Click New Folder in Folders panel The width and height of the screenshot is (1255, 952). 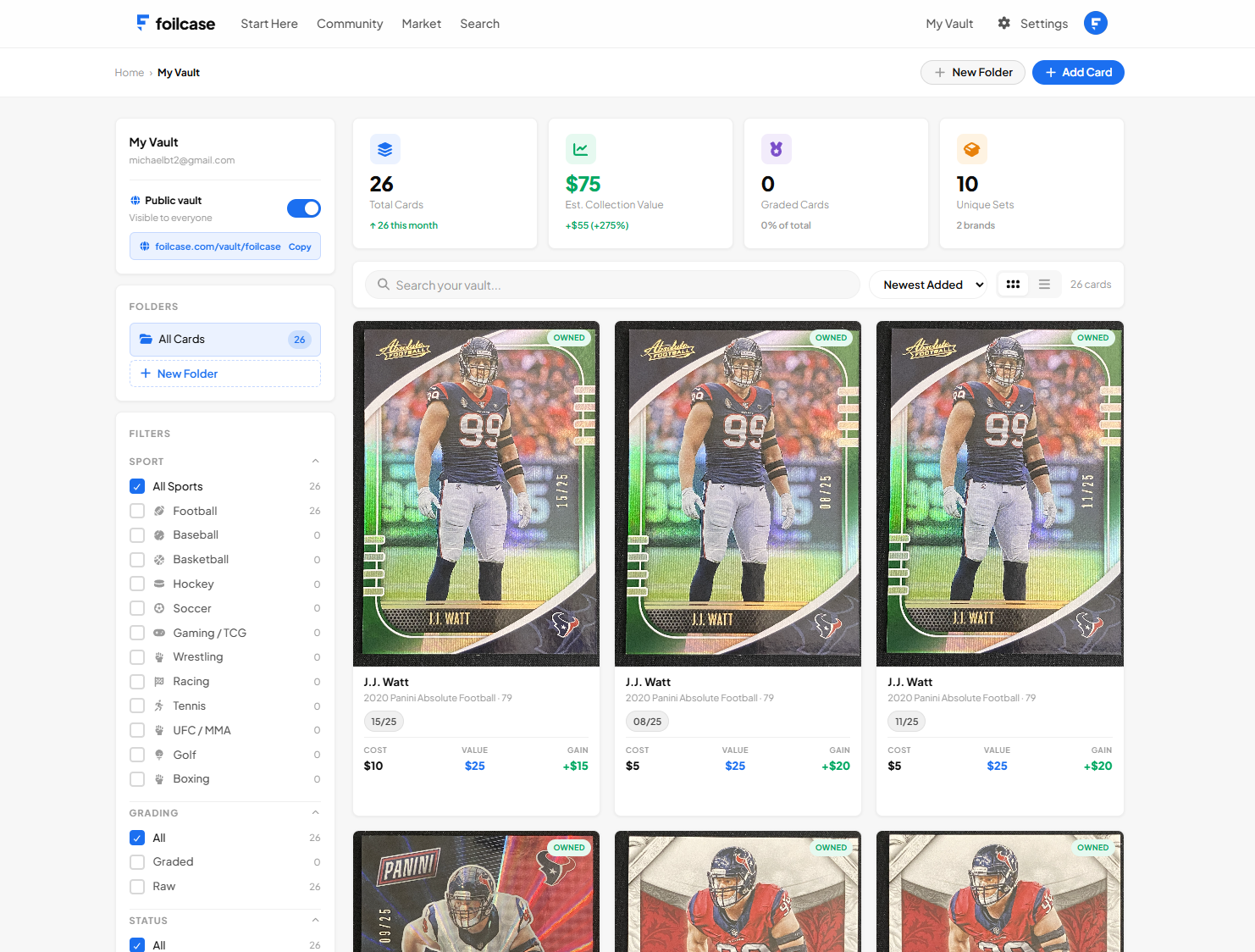225,374
